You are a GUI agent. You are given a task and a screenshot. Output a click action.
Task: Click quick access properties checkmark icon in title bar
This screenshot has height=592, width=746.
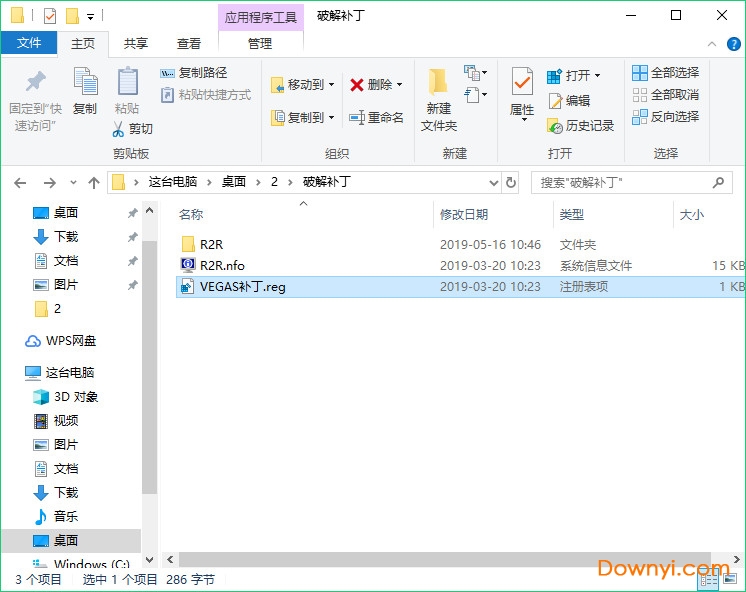50,16
